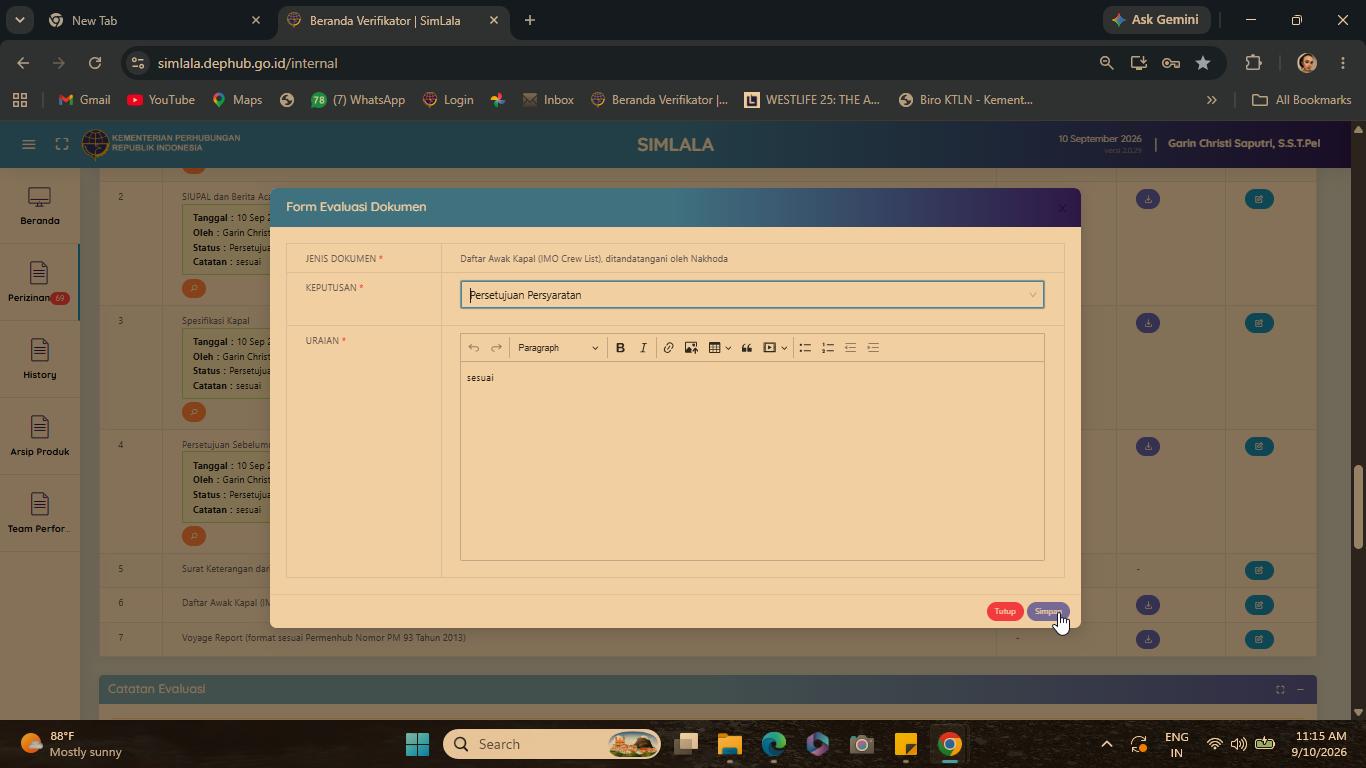Create a numbered list in editor
This screenshot has height=768, width=1366.
[x=828, y=348]
